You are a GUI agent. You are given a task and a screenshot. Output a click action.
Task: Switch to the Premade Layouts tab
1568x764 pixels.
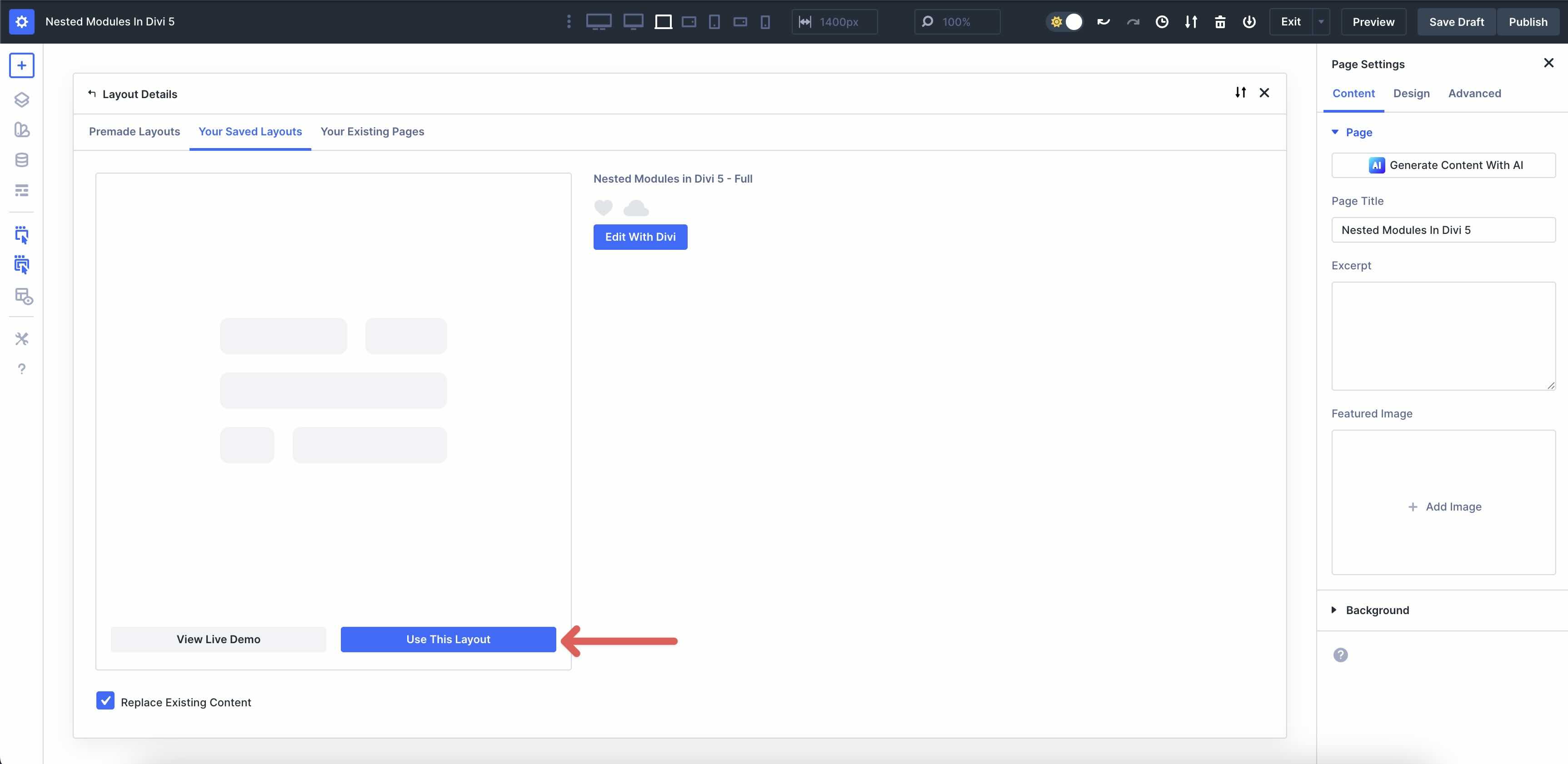tap(135, 131)
